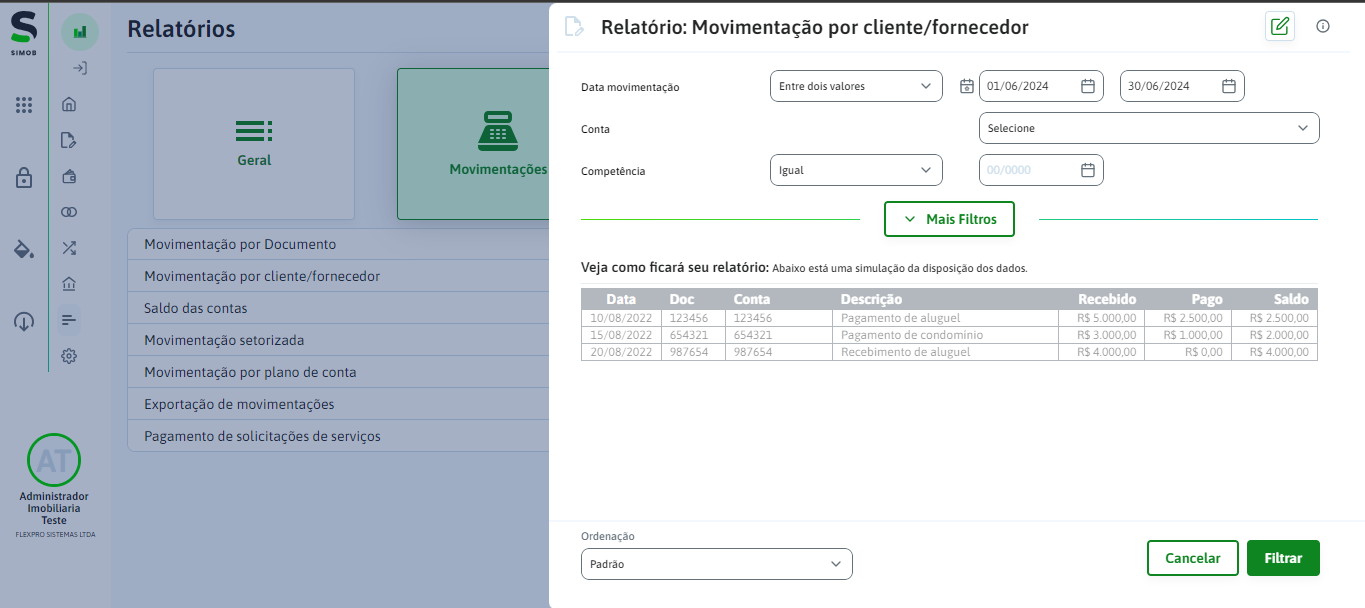
Task: Click the green bar chart icon
Action: tap(80, 32)
